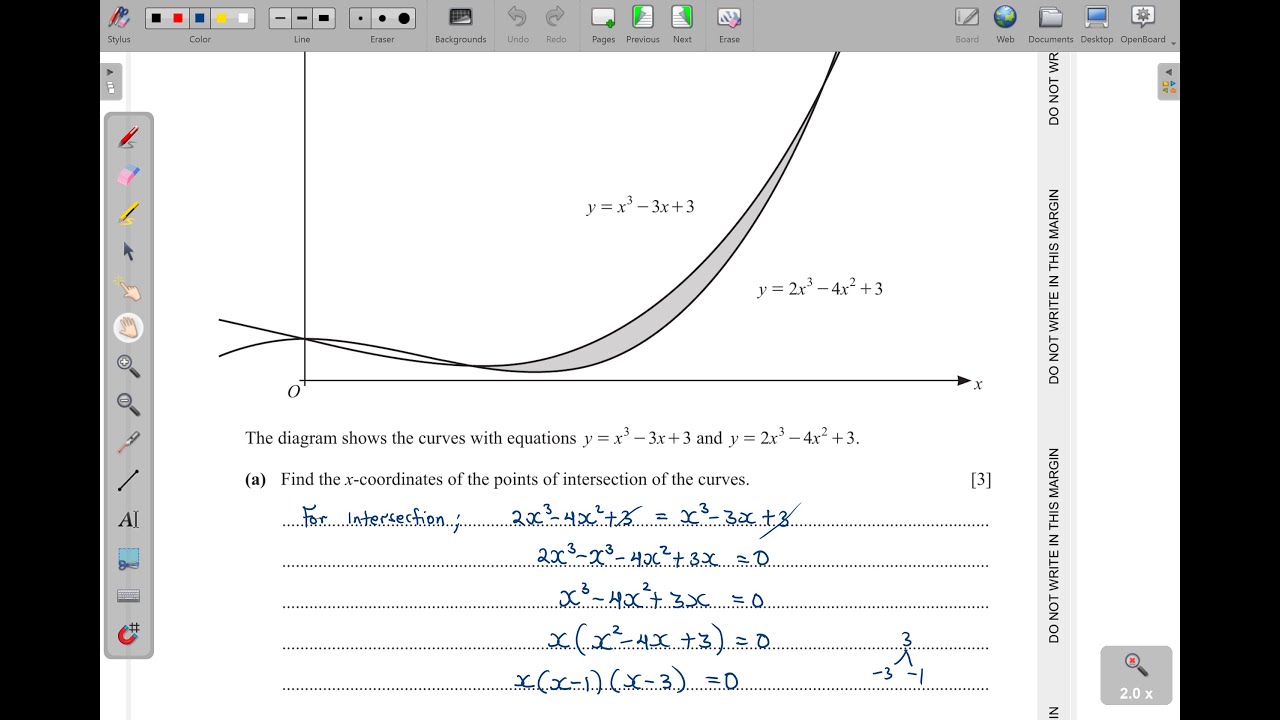This screenshot has height=720, width=1280.
Task: Switch to Web mode
Action: (x=1005, y=25)
